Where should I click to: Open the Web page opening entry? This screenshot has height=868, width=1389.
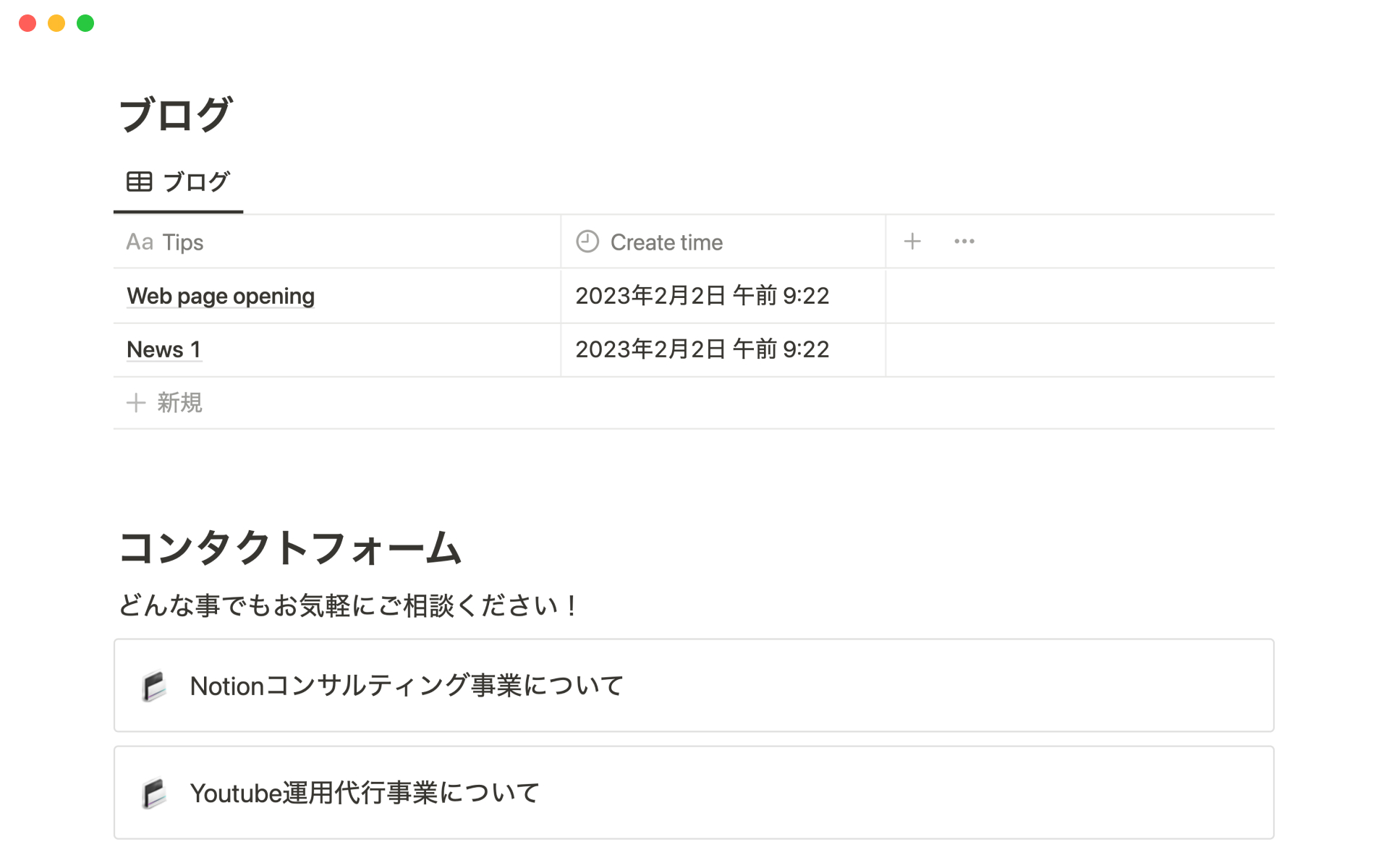pyautogui.click(x=221, y=296)
